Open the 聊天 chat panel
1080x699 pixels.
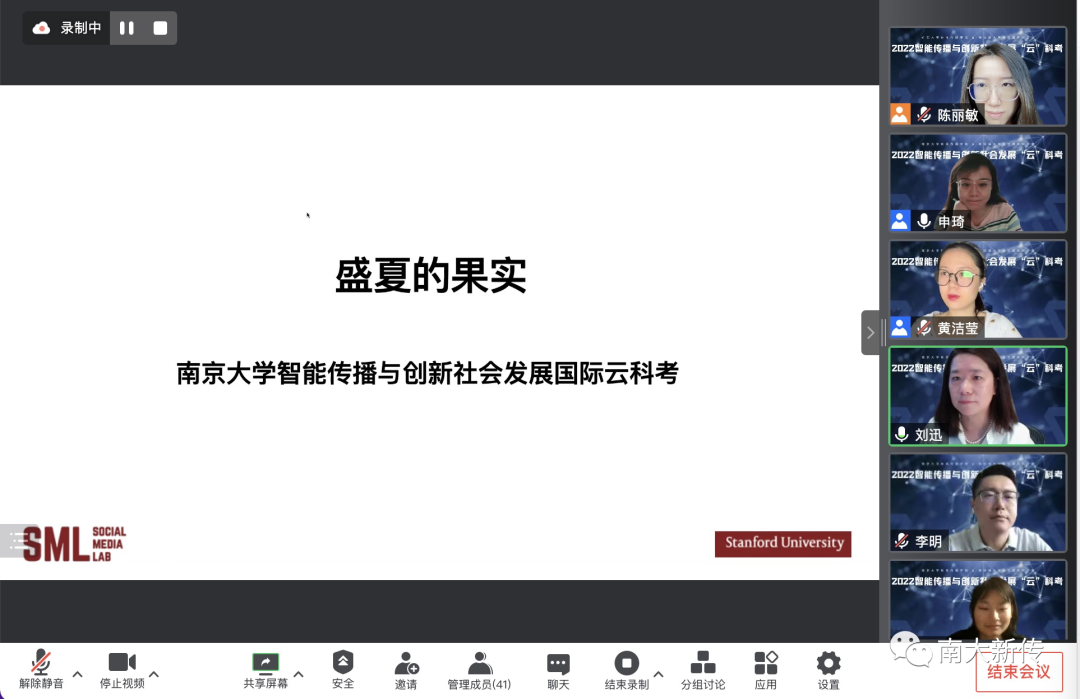point(557,670)
